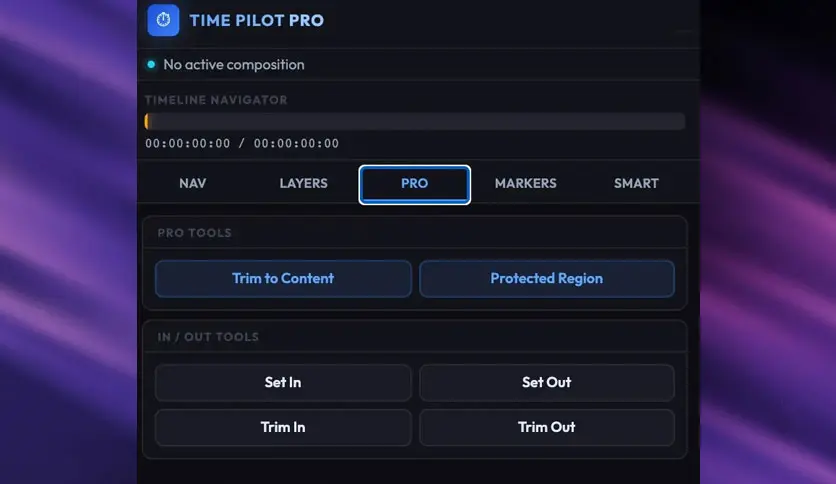Select the PRO tab
Viewport: 836px width, 484px height.
[x=414, y=184]
